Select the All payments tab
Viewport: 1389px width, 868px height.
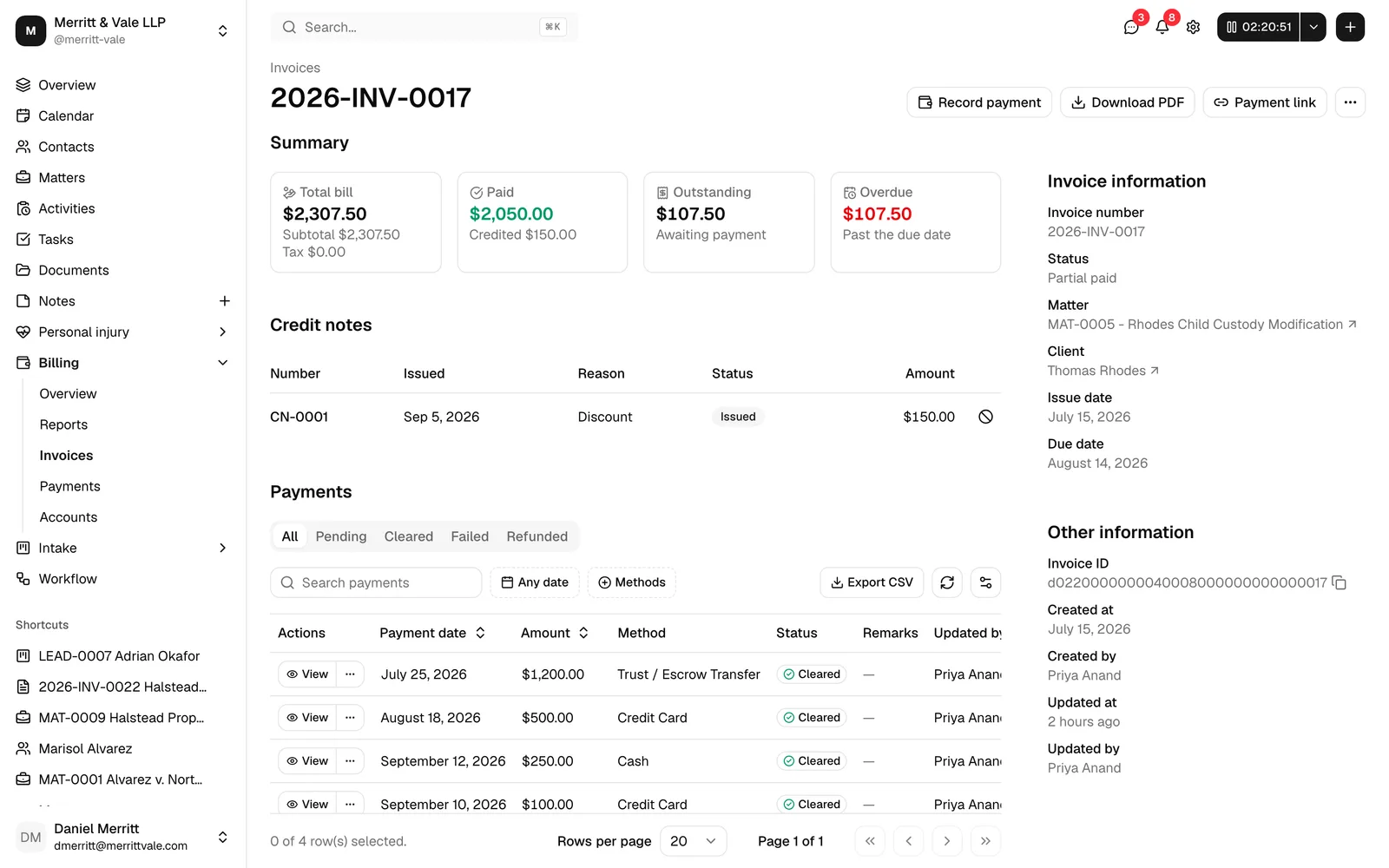tap(290, 536)
